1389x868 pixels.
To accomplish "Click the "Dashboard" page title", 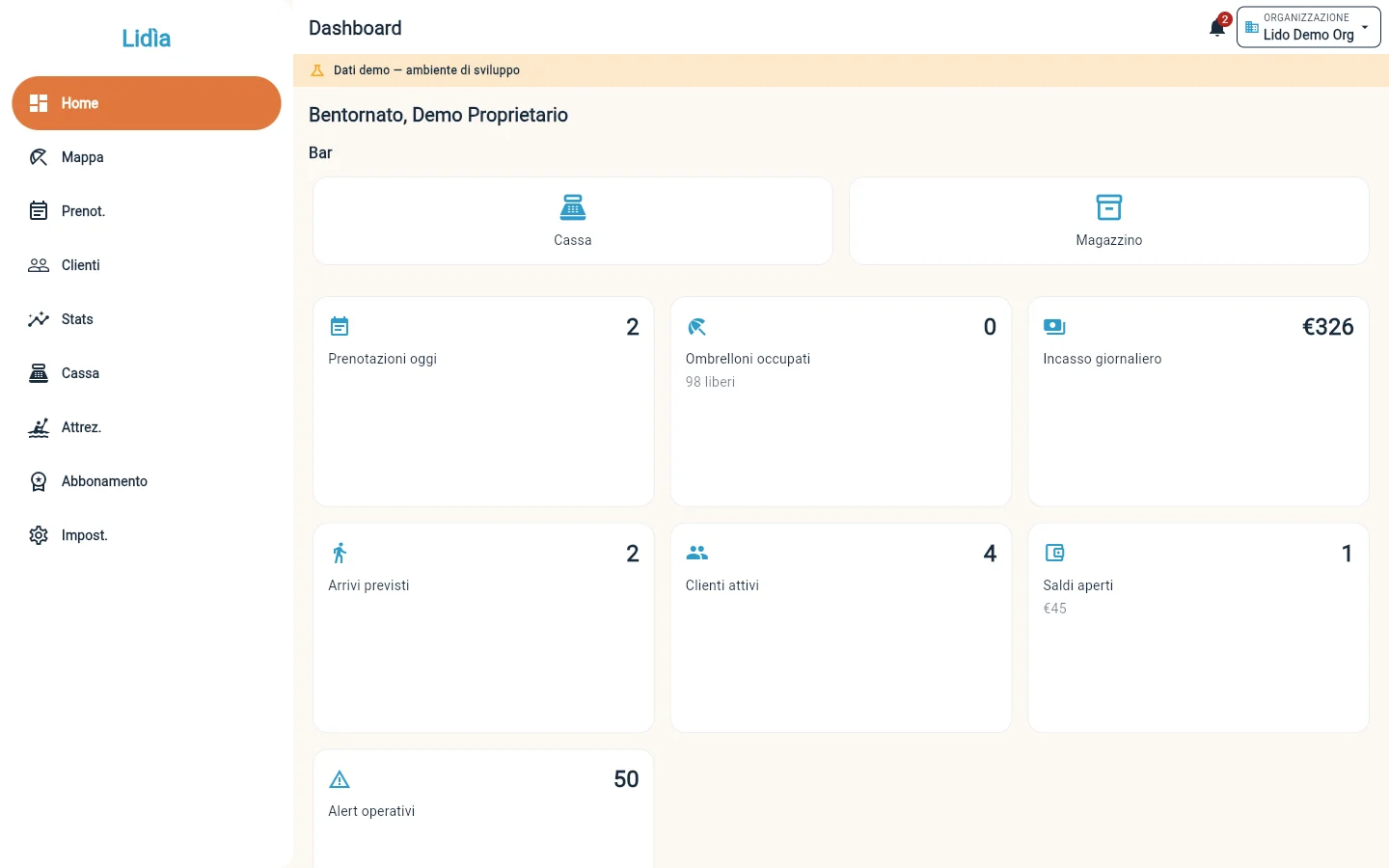I will pos(355,28).
